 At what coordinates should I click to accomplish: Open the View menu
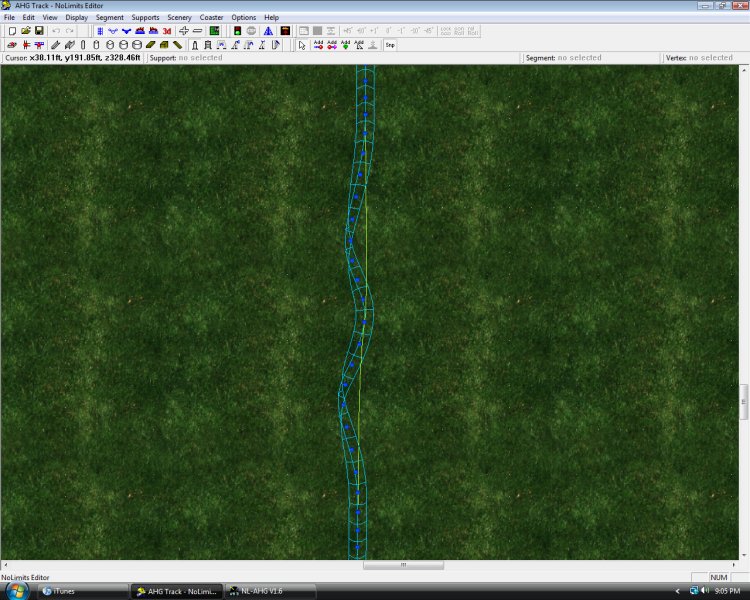point(50,17)
